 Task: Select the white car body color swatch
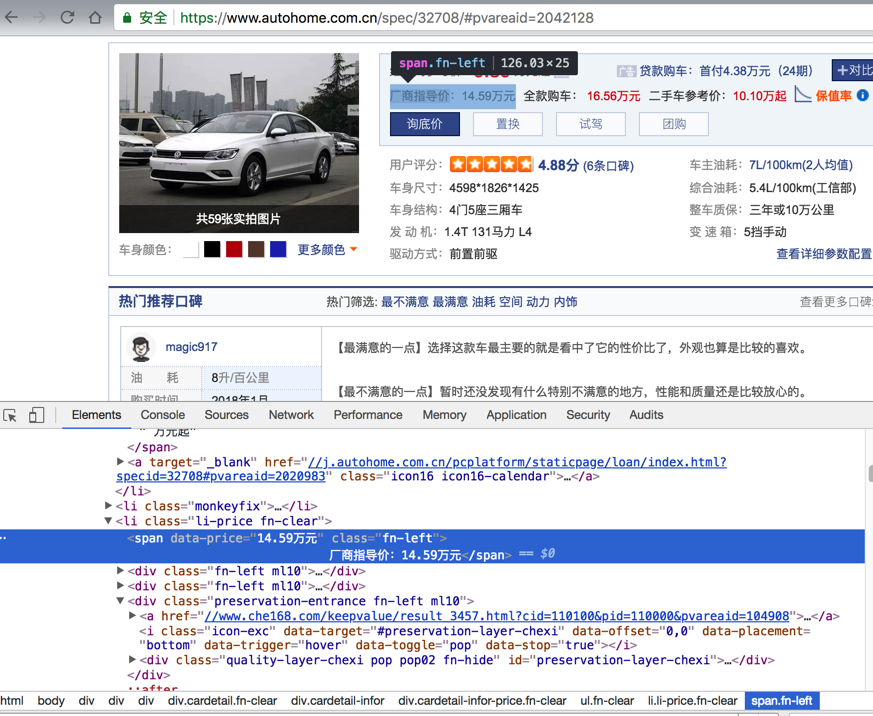[191, 249]
